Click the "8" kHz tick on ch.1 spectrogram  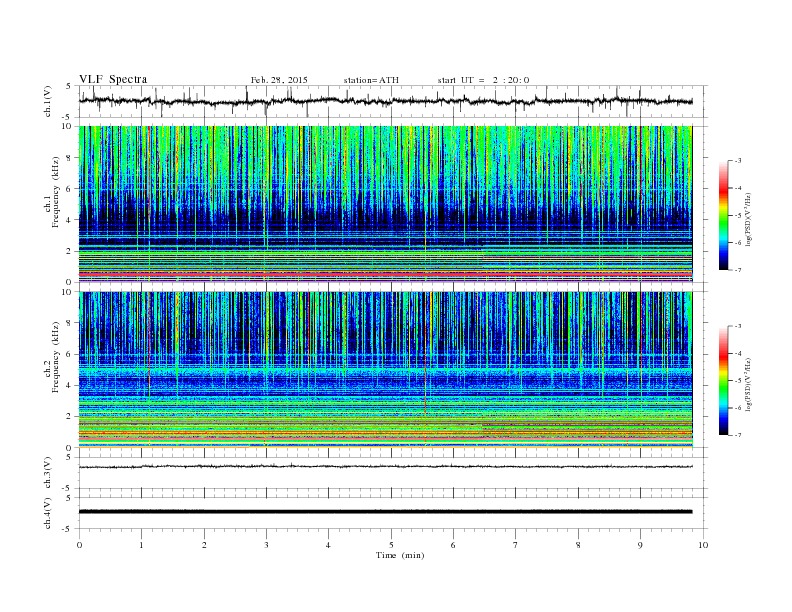[69, 158]
